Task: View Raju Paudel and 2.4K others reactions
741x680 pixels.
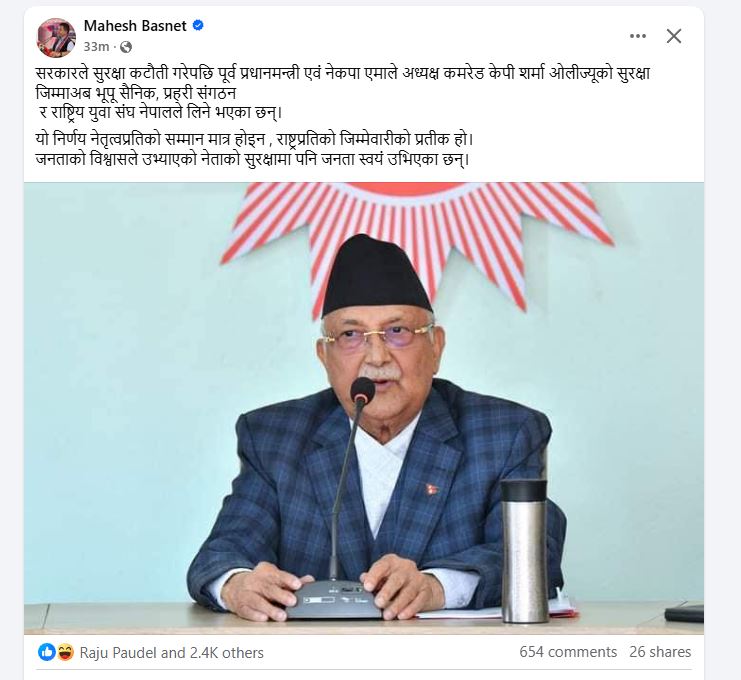Action: click(x=172, y=653)
